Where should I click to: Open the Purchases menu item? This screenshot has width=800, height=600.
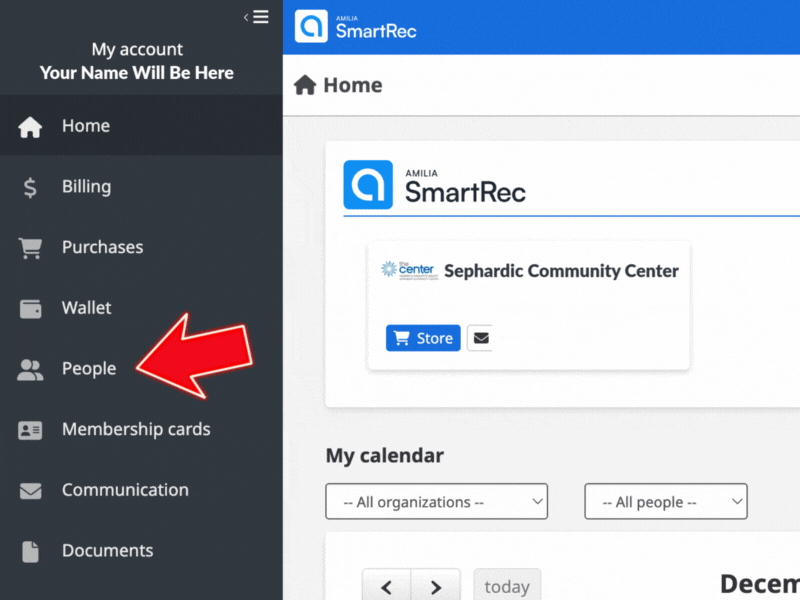102,247
